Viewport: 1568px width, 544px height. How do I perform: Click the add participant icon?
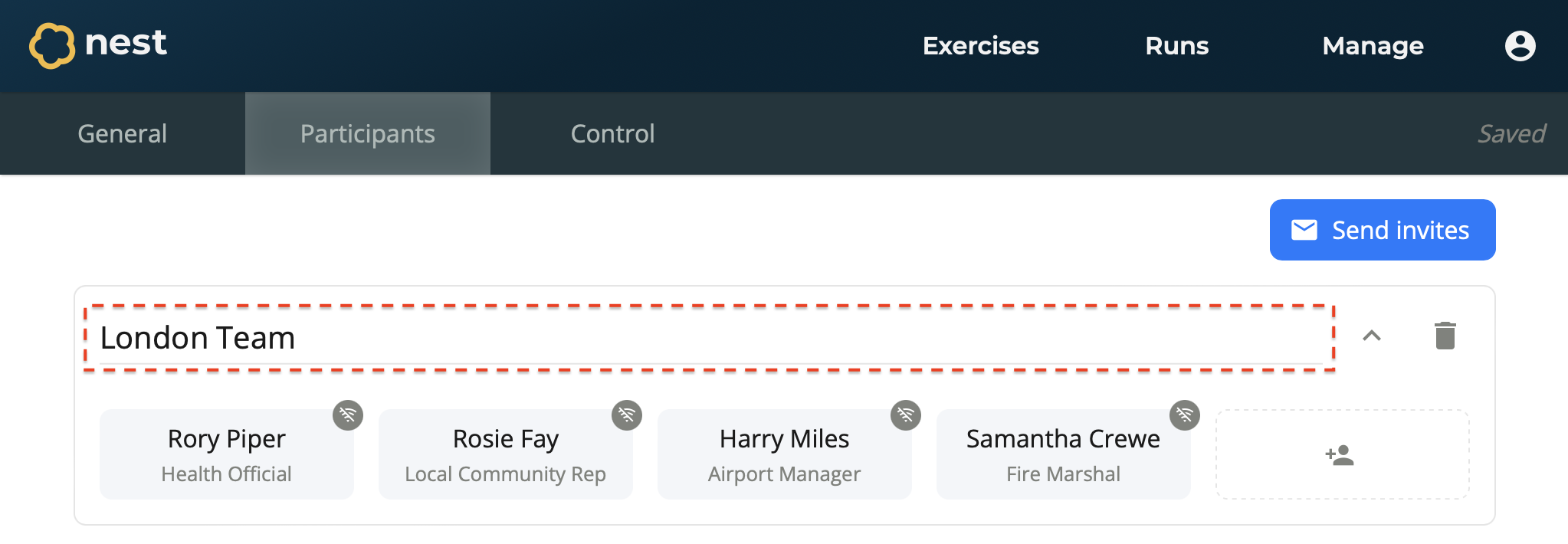(1340, 455)
